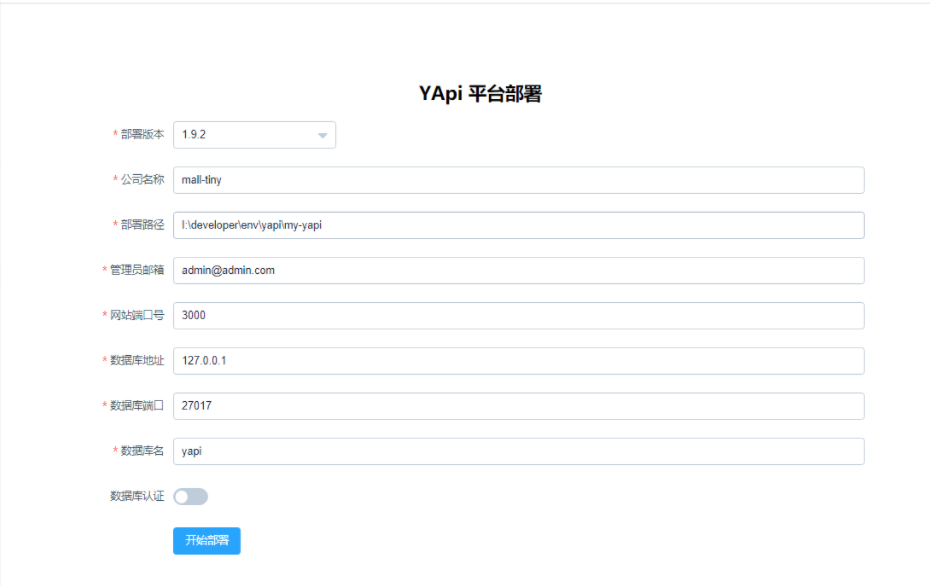Click the 公司名称 label
Screen dimensions: 930x586
(142, 180)
